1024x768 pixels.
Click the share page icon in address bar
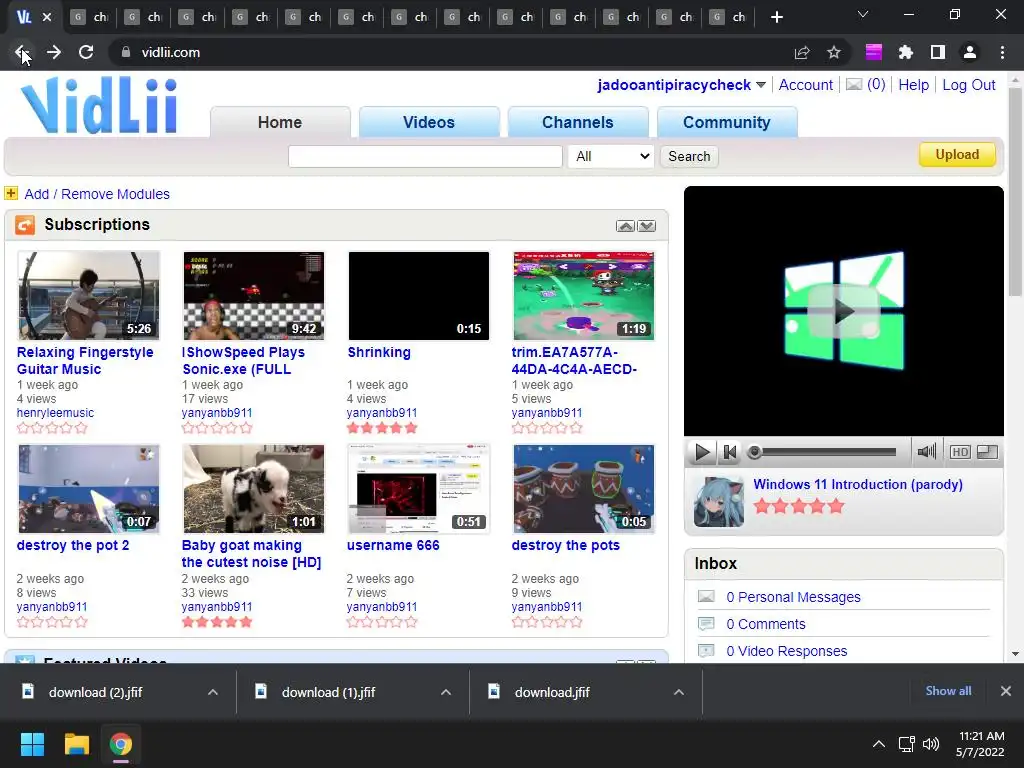[x=802, y=52]
